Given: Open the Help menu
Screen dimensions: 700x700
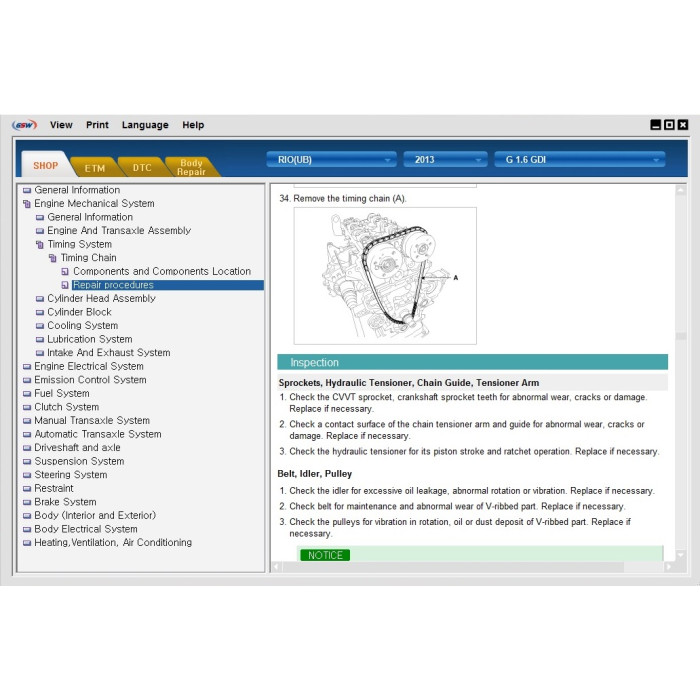Looking at the screenshot, I should point(193,125).
